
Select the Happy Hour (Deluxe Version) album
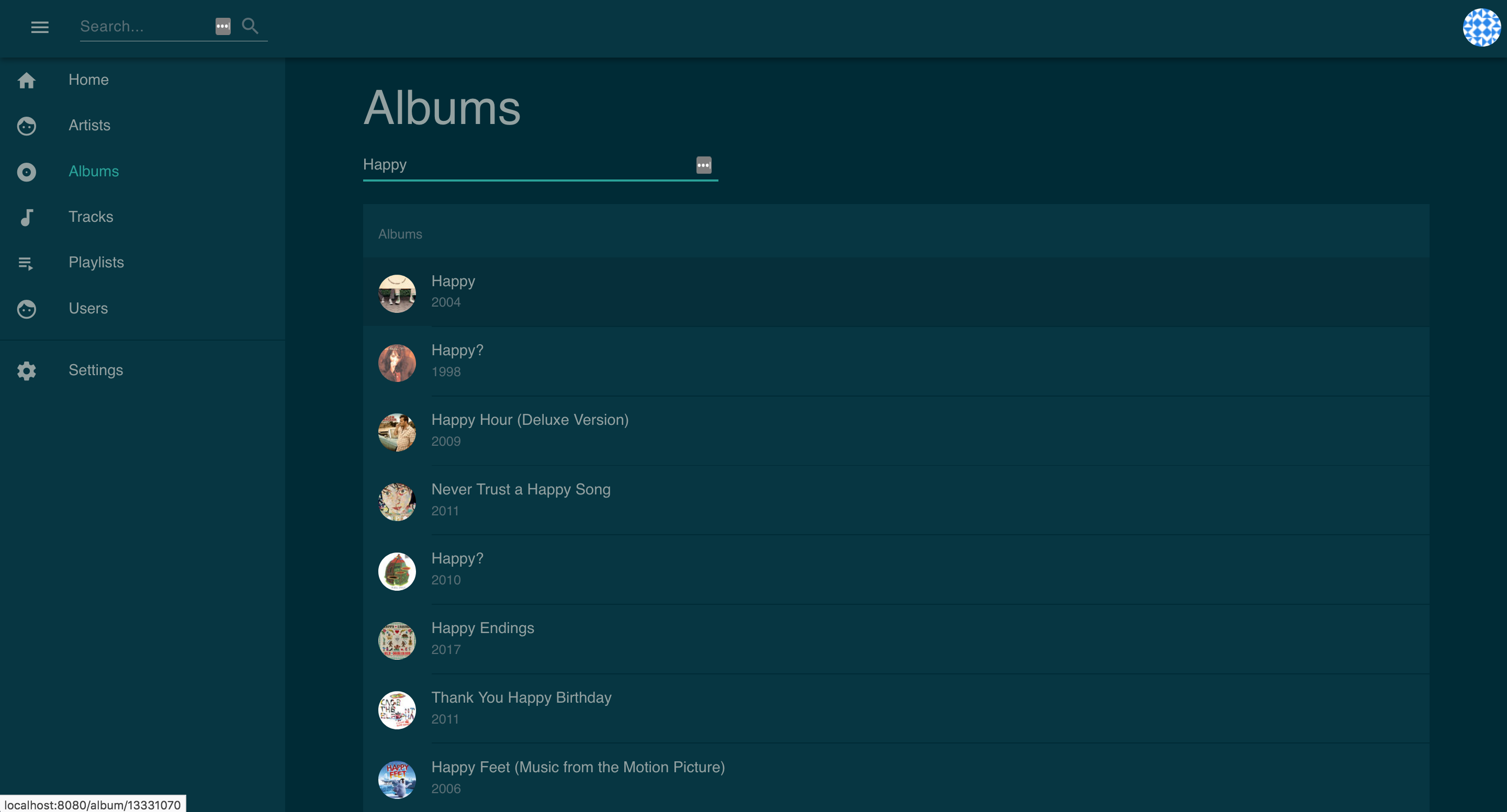(530, 420)
